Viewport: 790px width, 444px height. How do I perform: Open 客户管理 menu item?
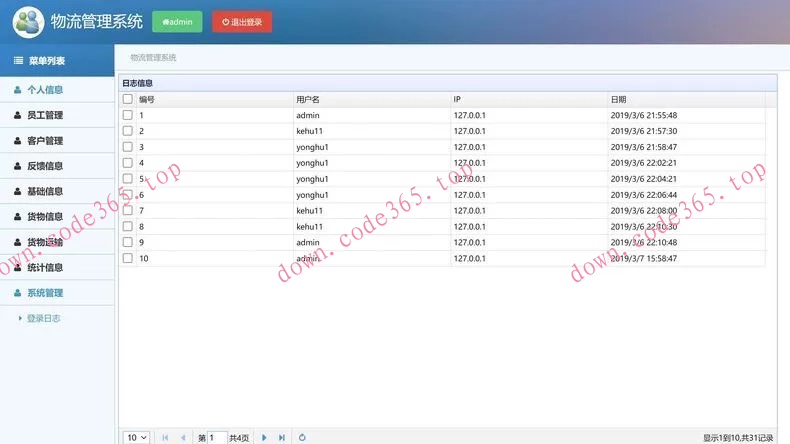[57, 141]
